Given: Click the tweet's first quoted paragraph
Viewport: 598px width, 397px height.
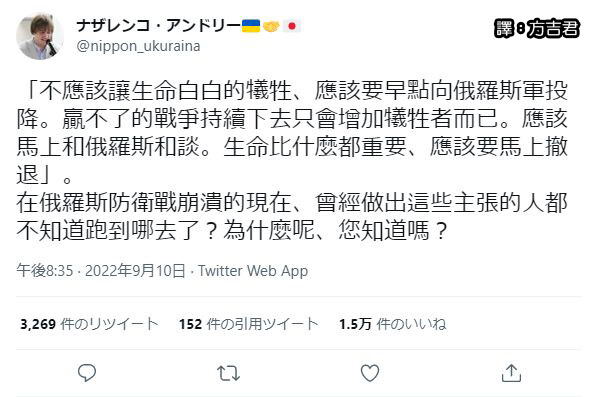Looking at the screenshot, I should 292,133.
